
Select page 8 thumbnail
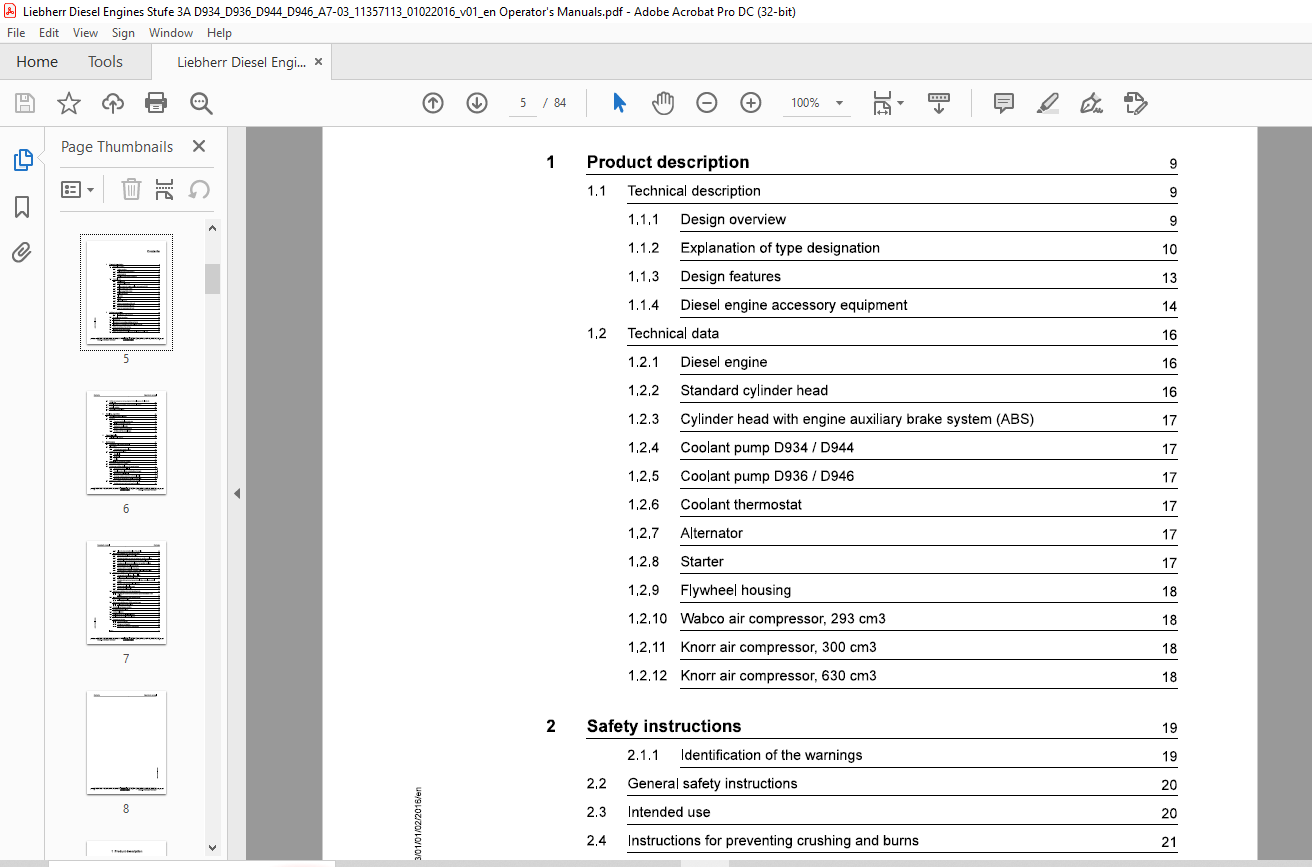126,742
